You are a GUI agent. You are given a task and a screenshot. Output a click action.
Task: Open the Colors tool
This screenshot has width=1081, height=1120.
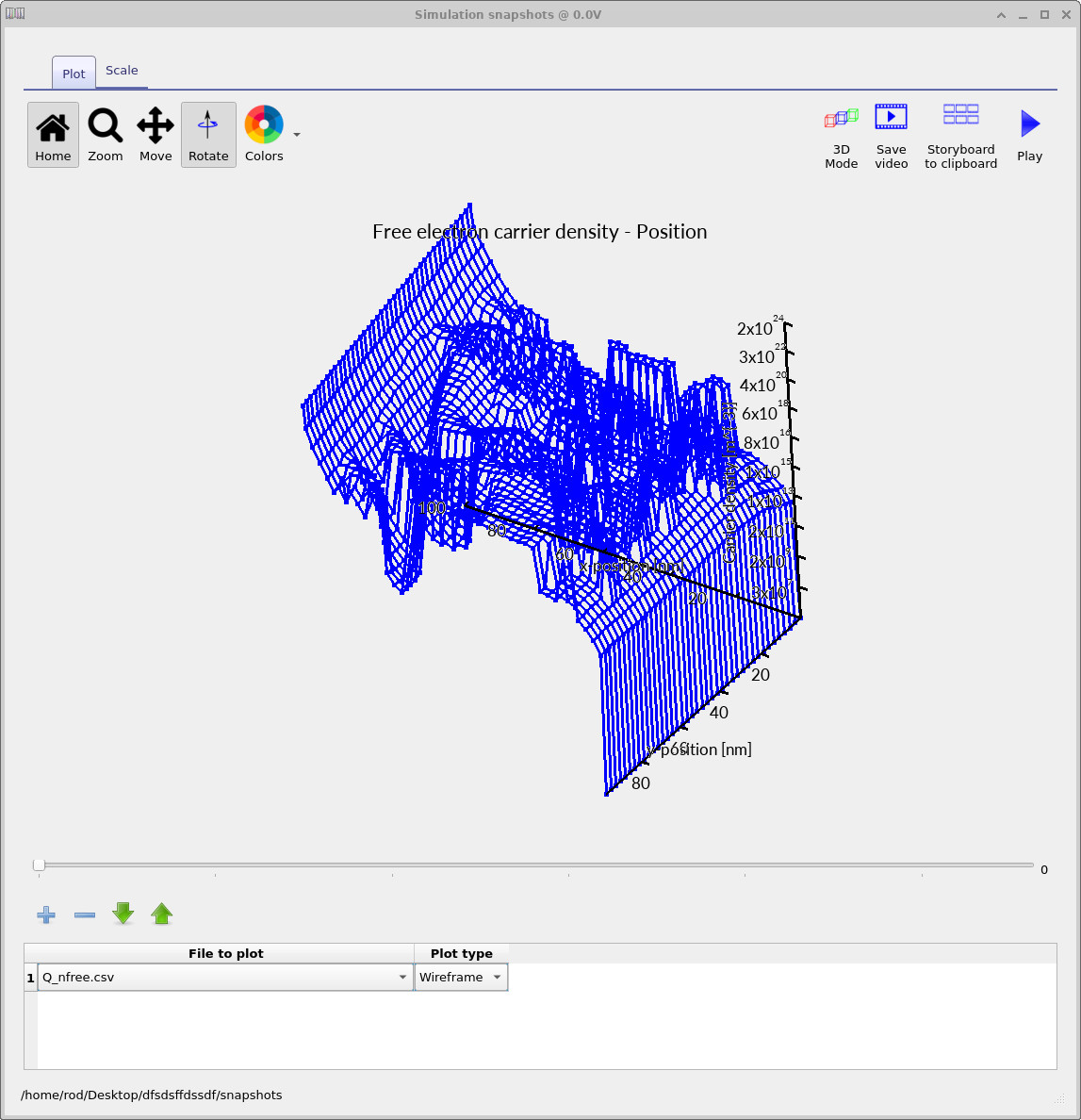(263, 134)
